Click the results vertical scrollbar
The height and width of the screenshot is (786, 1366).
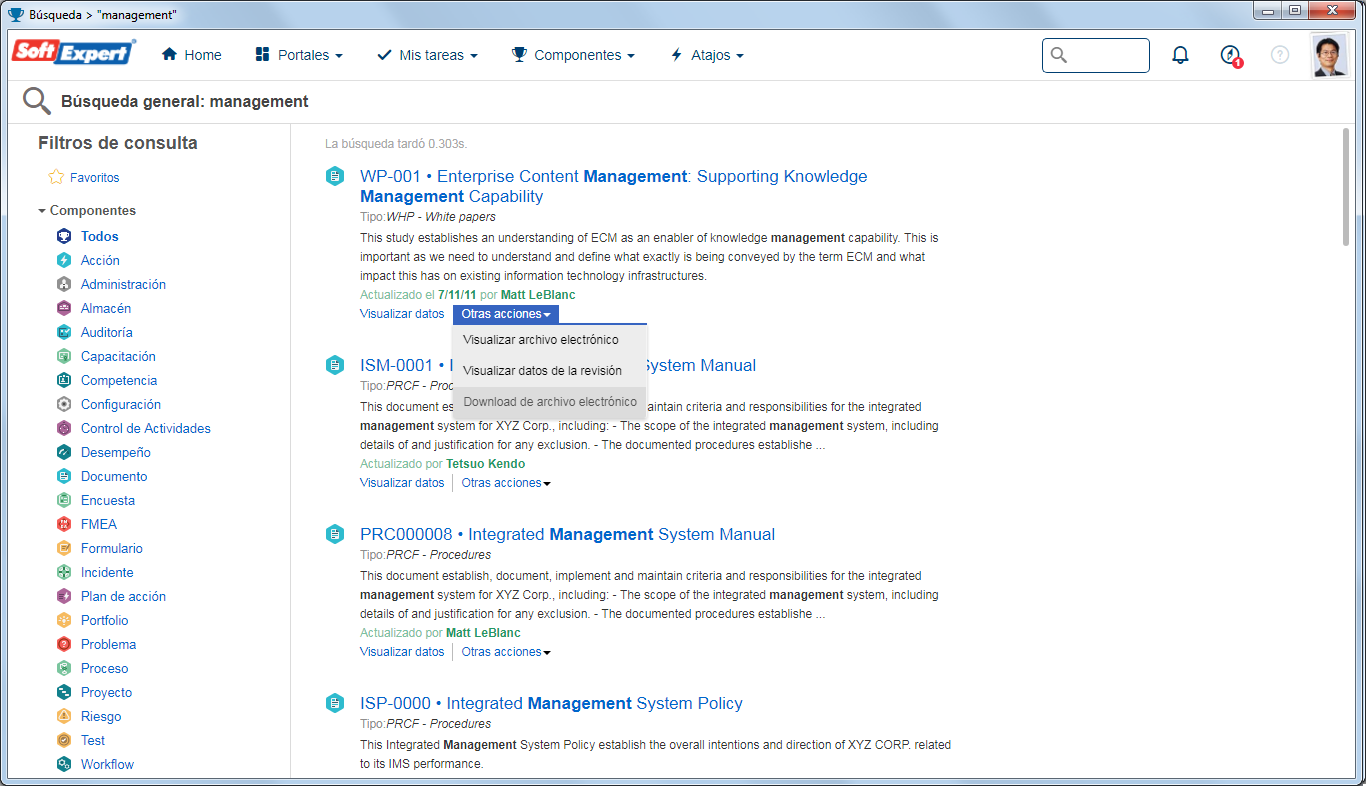tap(1346, 186)
